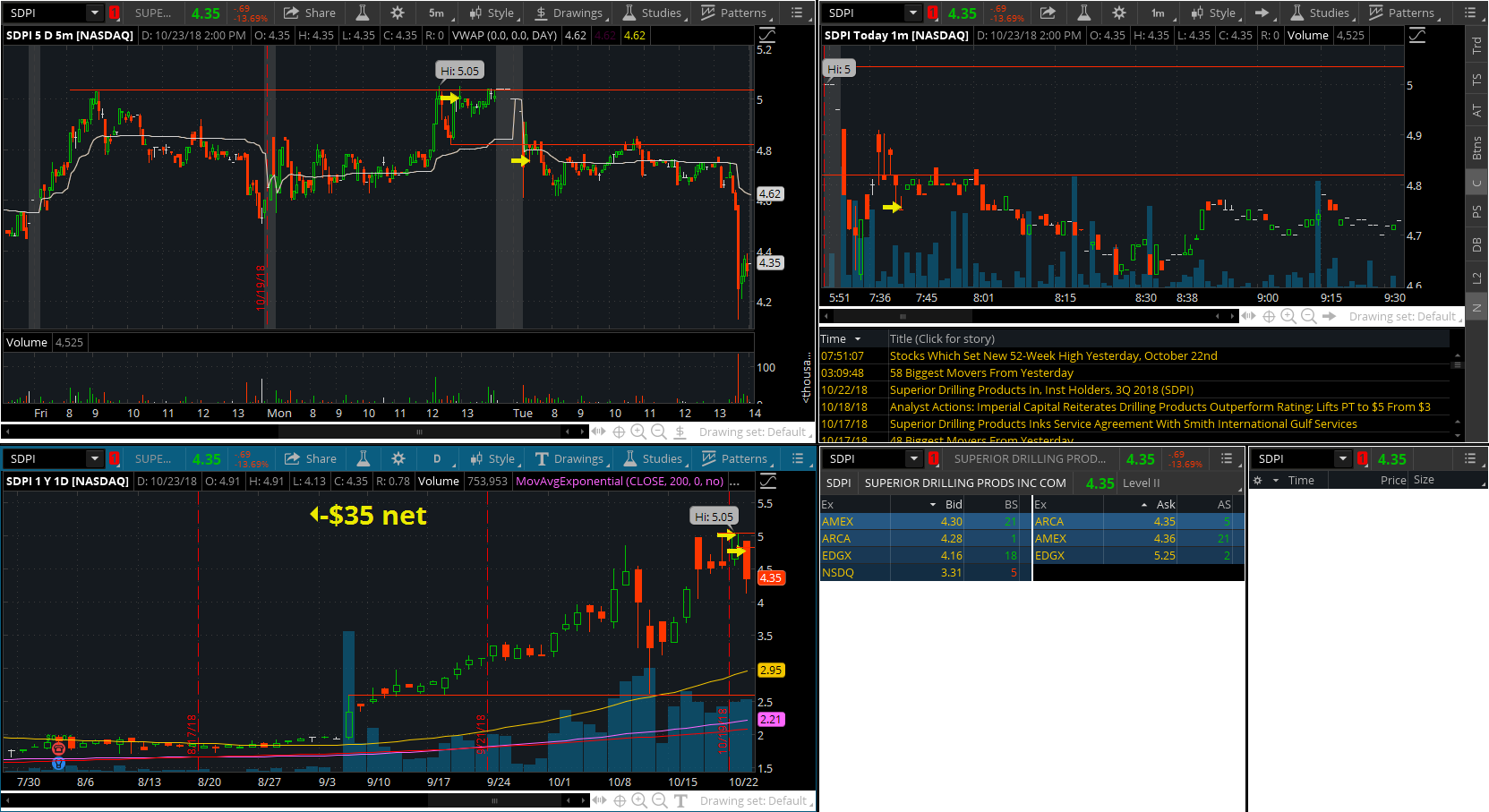This screenshot has width=1489, height=812.
Task: Change the D timeframe on the daily chart
Action: [x=437, y=458]
